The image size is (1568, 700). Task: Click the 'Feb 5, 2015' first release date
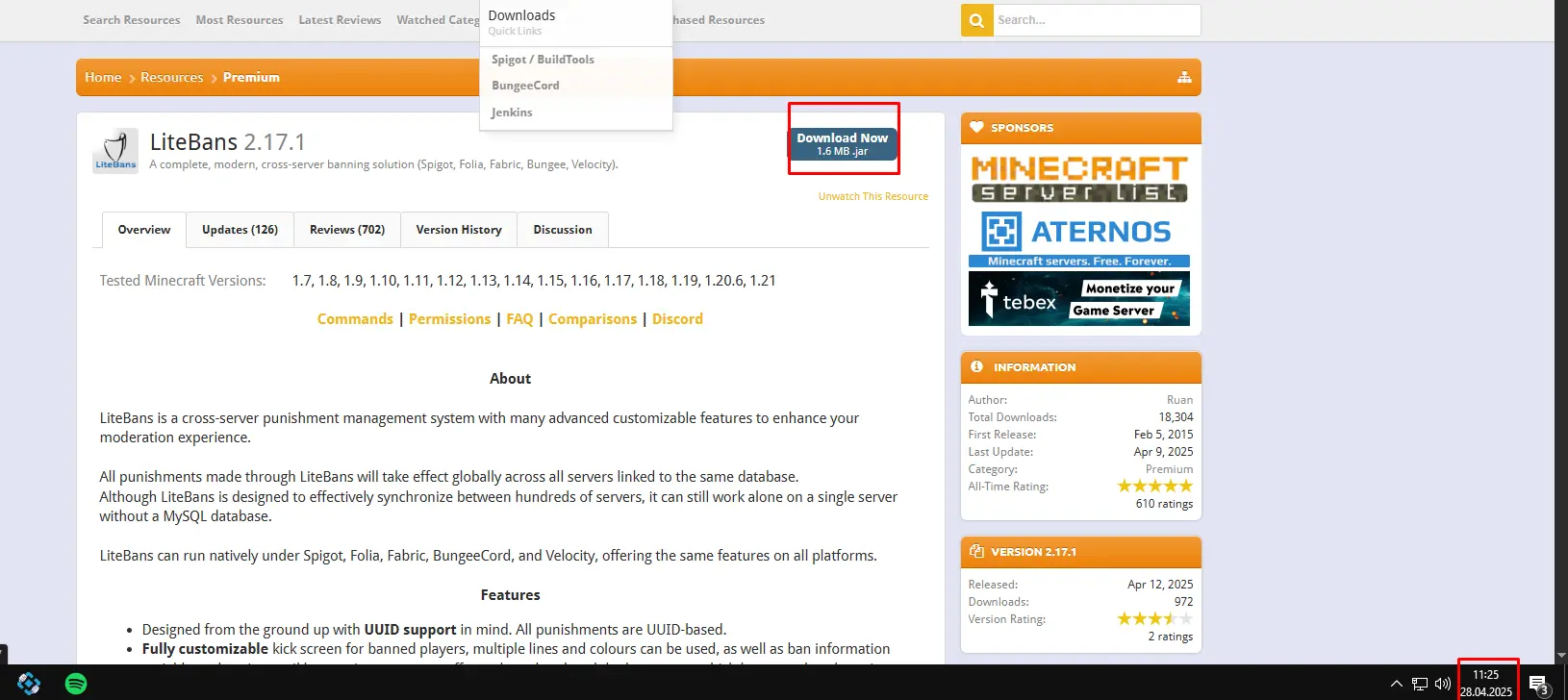tap(1163, 435)
